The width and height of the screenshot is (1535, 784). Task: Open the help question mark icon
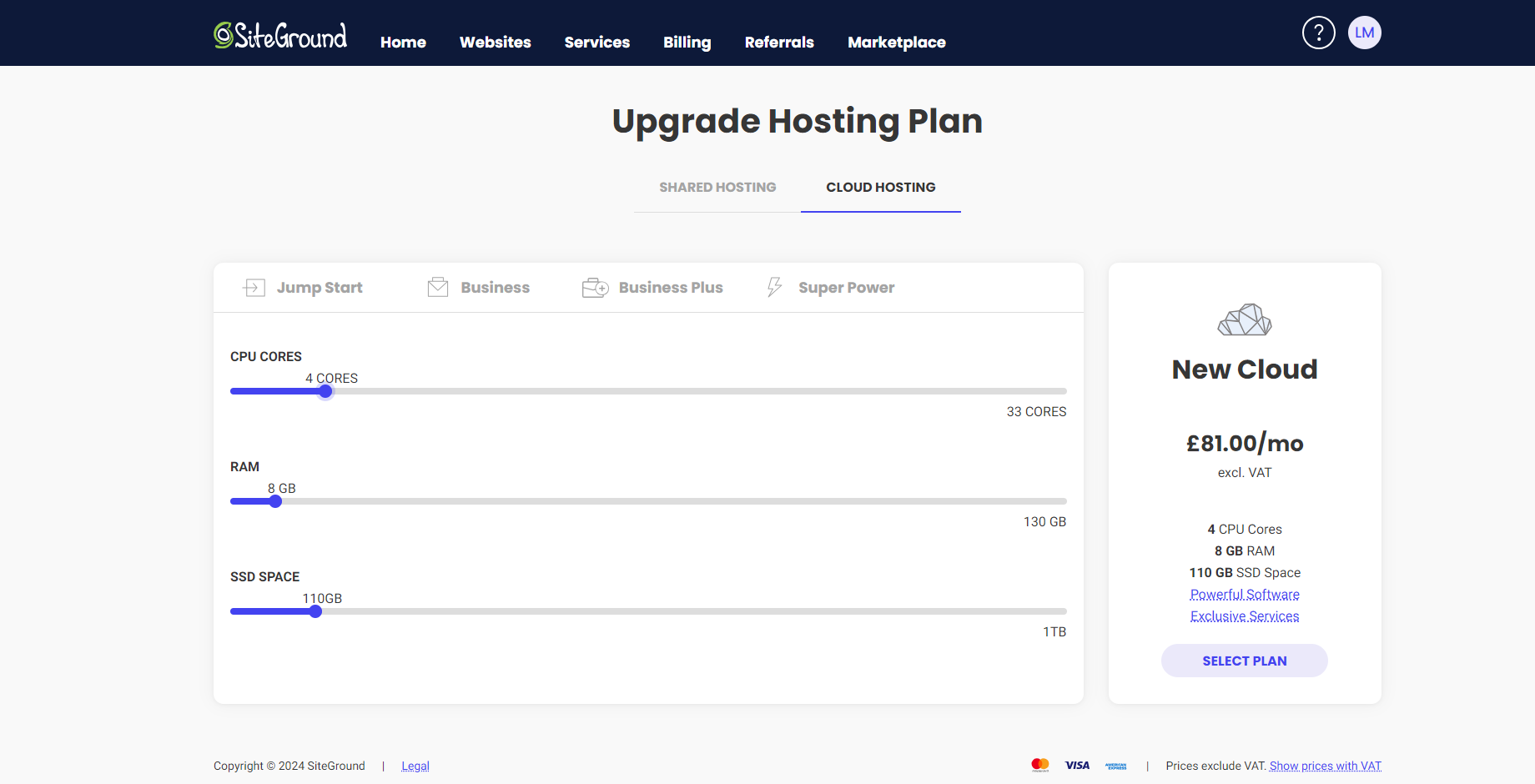[x=1318, y=33]
